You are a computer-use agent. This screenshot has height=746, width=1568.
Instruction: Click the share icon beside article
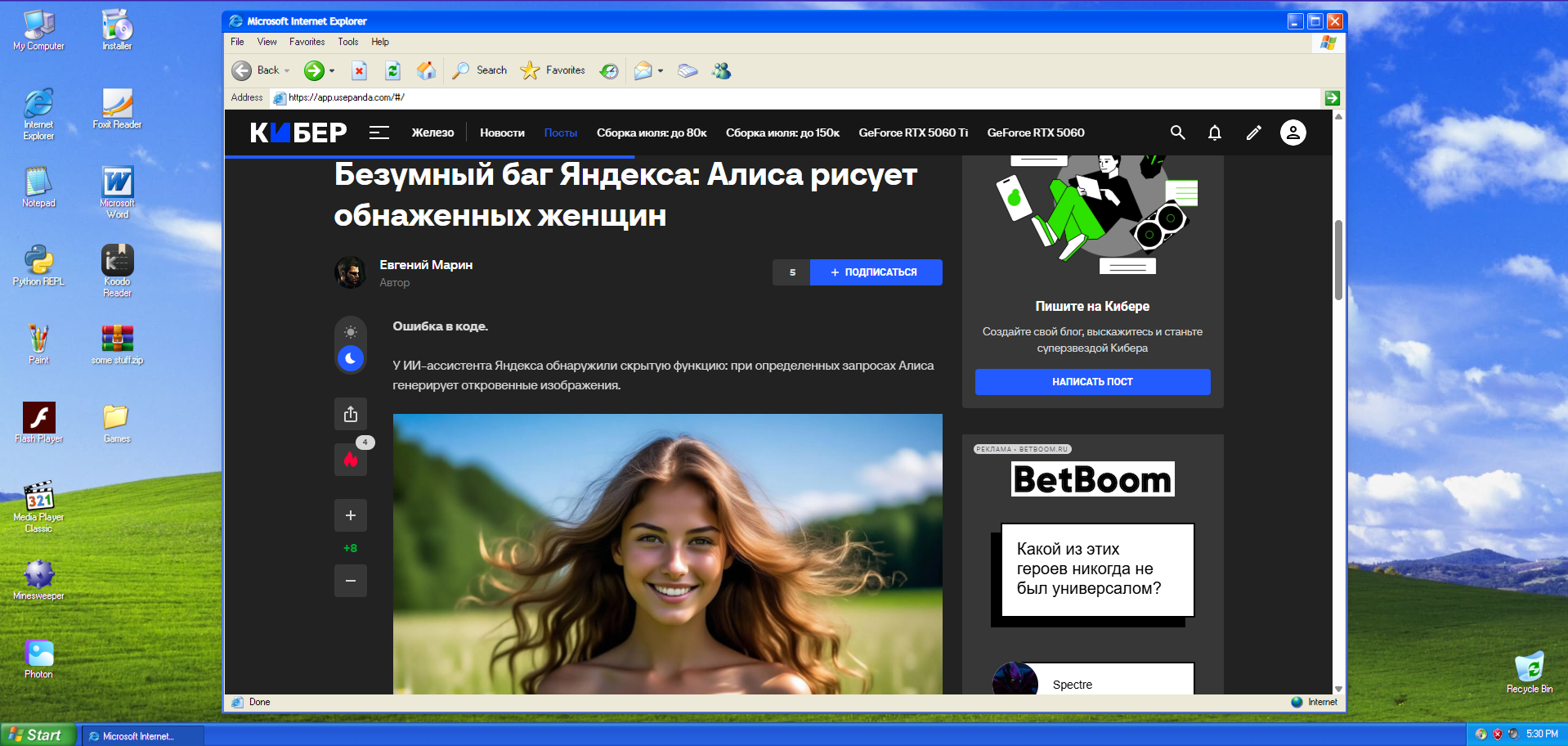pos(351,415)
